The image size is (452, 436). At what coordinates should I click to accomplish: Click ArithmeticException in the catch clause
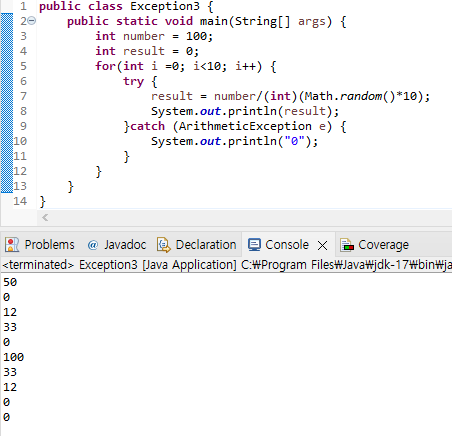click(245, 126)
